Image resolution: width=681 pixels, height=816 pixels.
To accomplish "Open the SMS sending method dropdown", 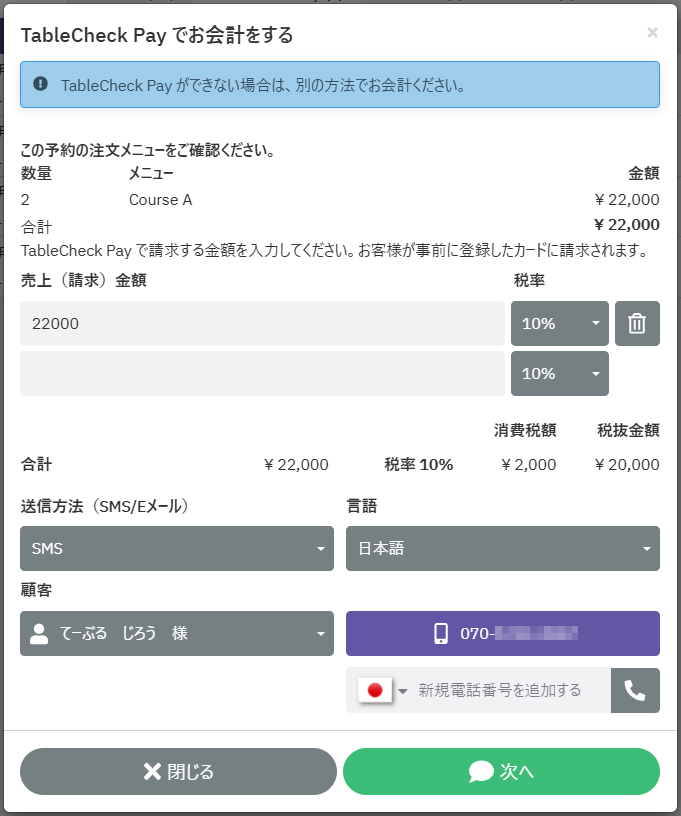I will [177, 548].
